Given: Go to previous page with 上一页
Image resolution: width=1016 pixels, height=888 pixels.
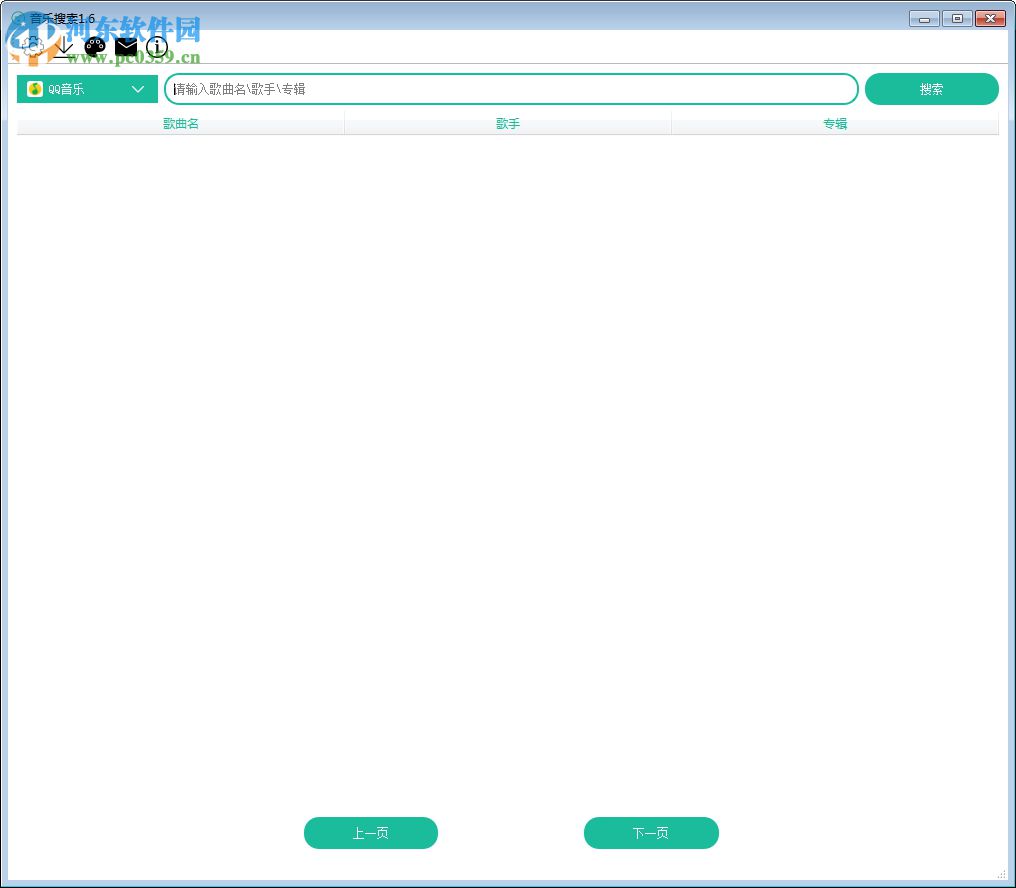Looking at the screenshot, I should pos(371,833).
